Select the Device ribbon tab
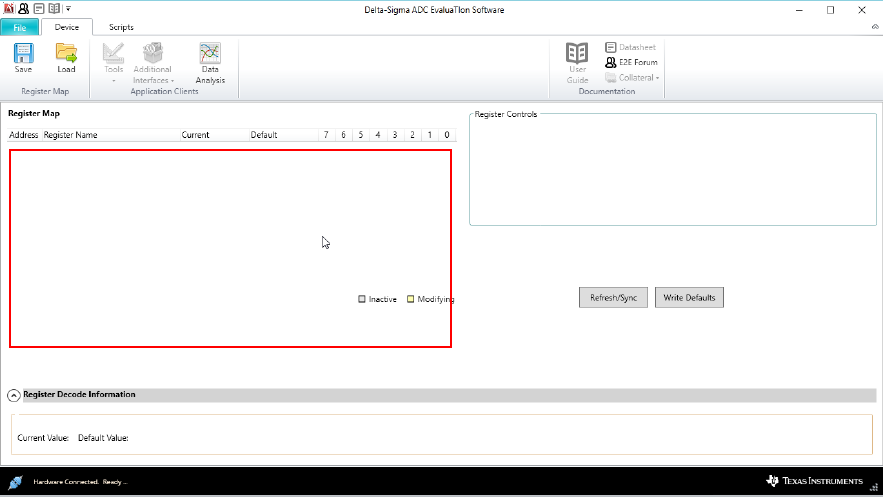 pos(66,27)
